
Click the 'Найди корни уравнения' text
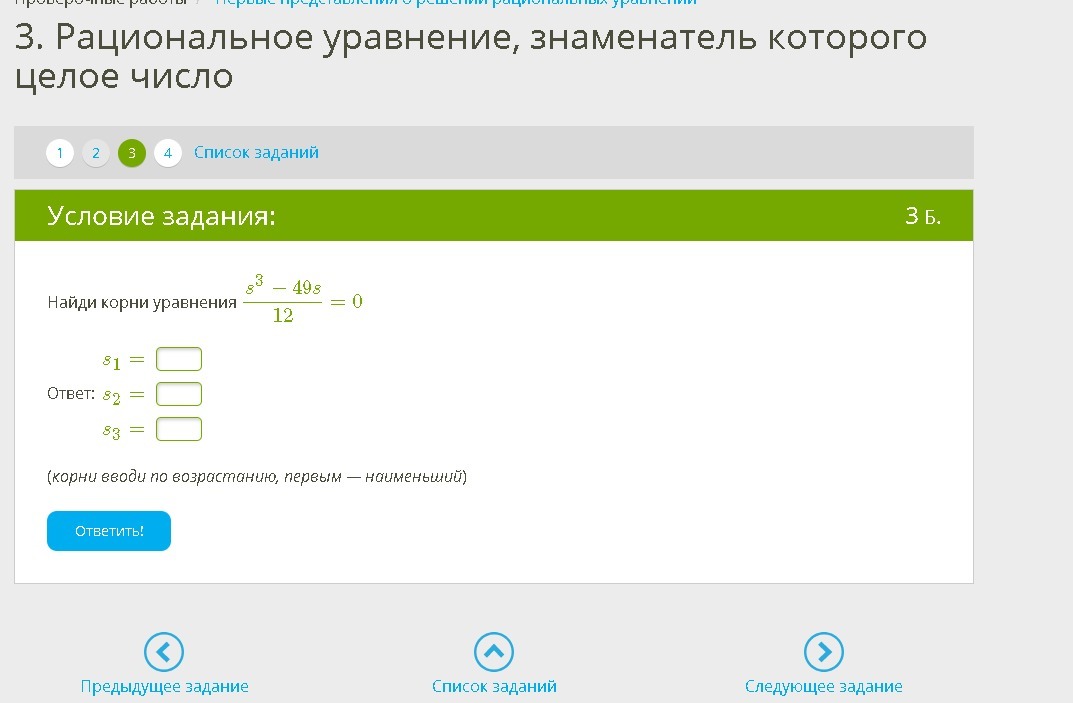pos(142,303)
